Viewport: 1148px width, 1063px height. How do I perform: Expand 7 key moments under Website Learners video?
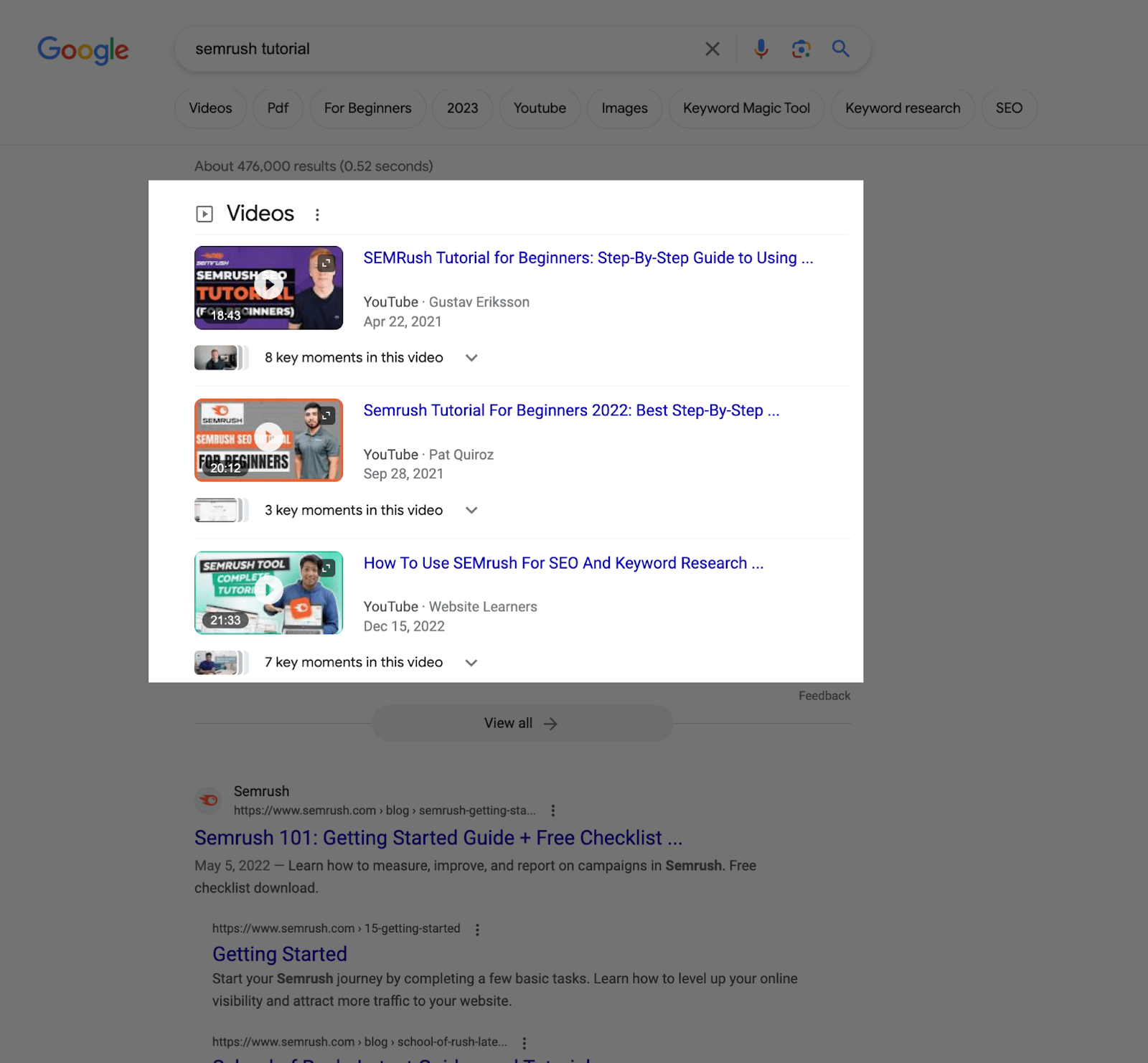pyautogui.click(x=471, y=662)
